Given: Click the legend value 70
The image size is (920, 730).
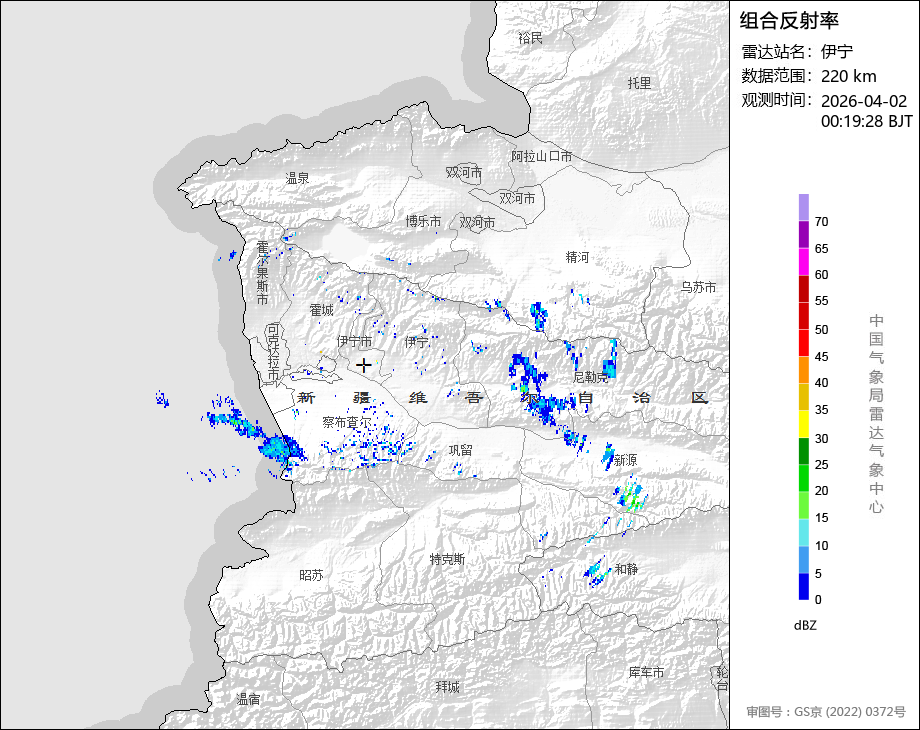Looking at the screenshot, I should point(821,222).
